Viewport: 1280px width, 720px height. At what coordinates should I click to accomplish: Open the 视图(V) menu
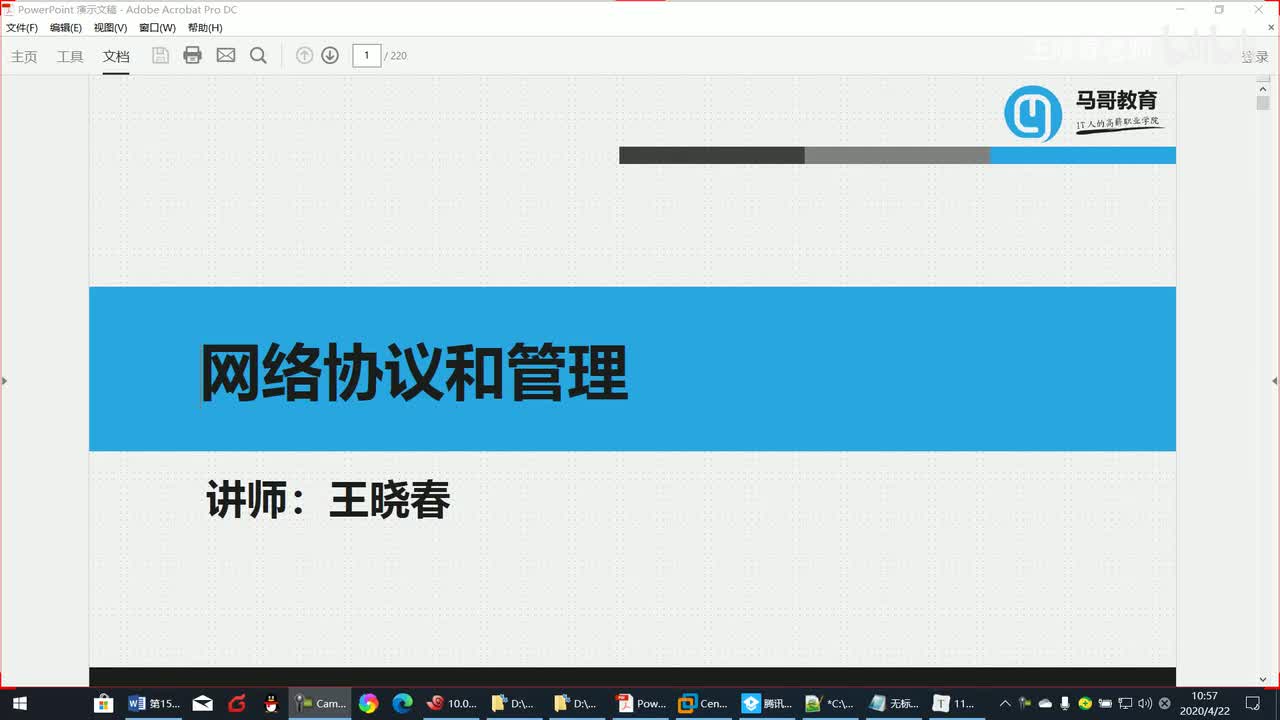pos(111,28)
